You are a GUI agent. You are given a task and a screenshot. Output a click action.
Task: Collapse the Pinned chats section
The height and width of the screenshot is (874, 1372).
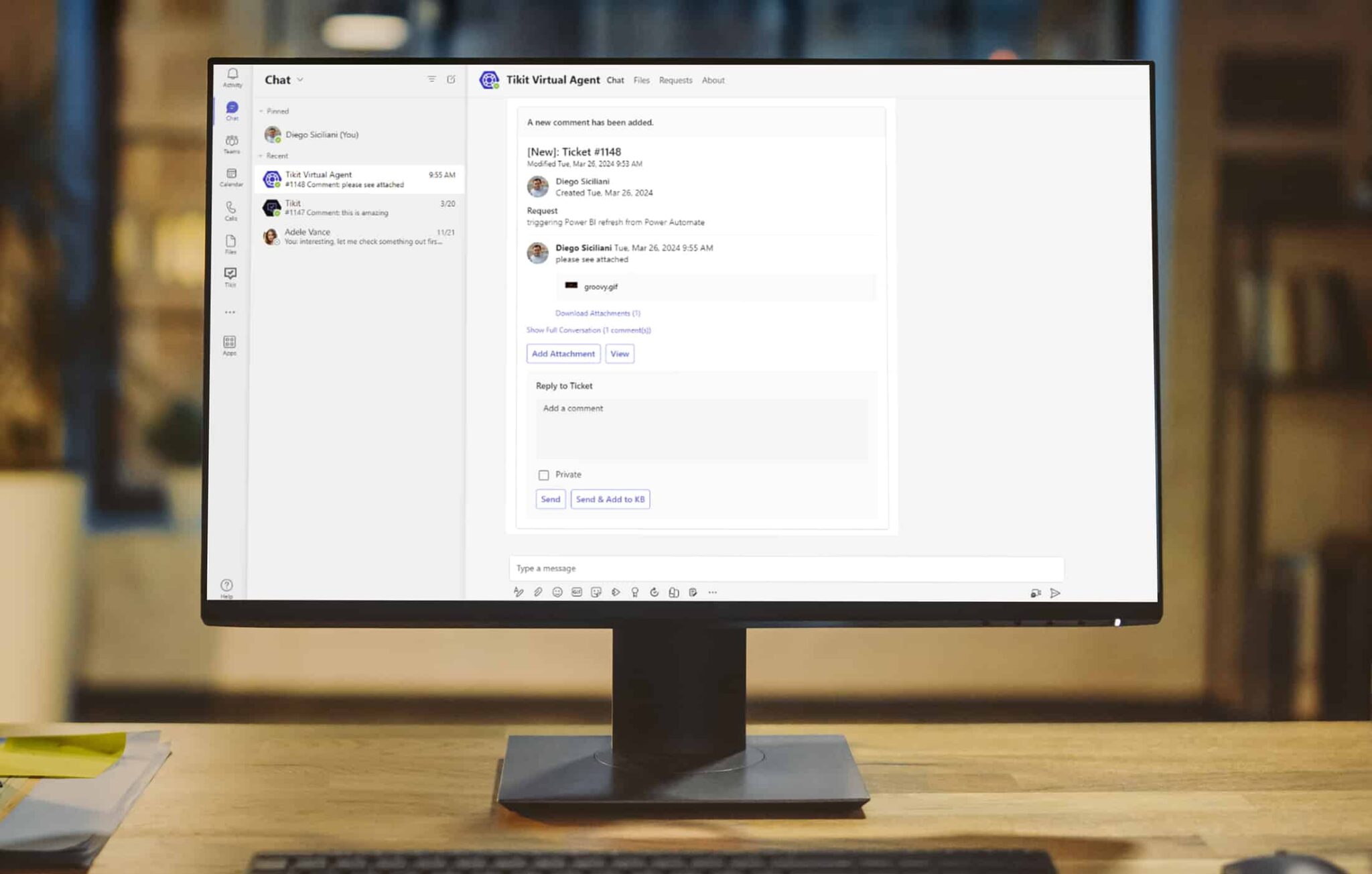261,111
